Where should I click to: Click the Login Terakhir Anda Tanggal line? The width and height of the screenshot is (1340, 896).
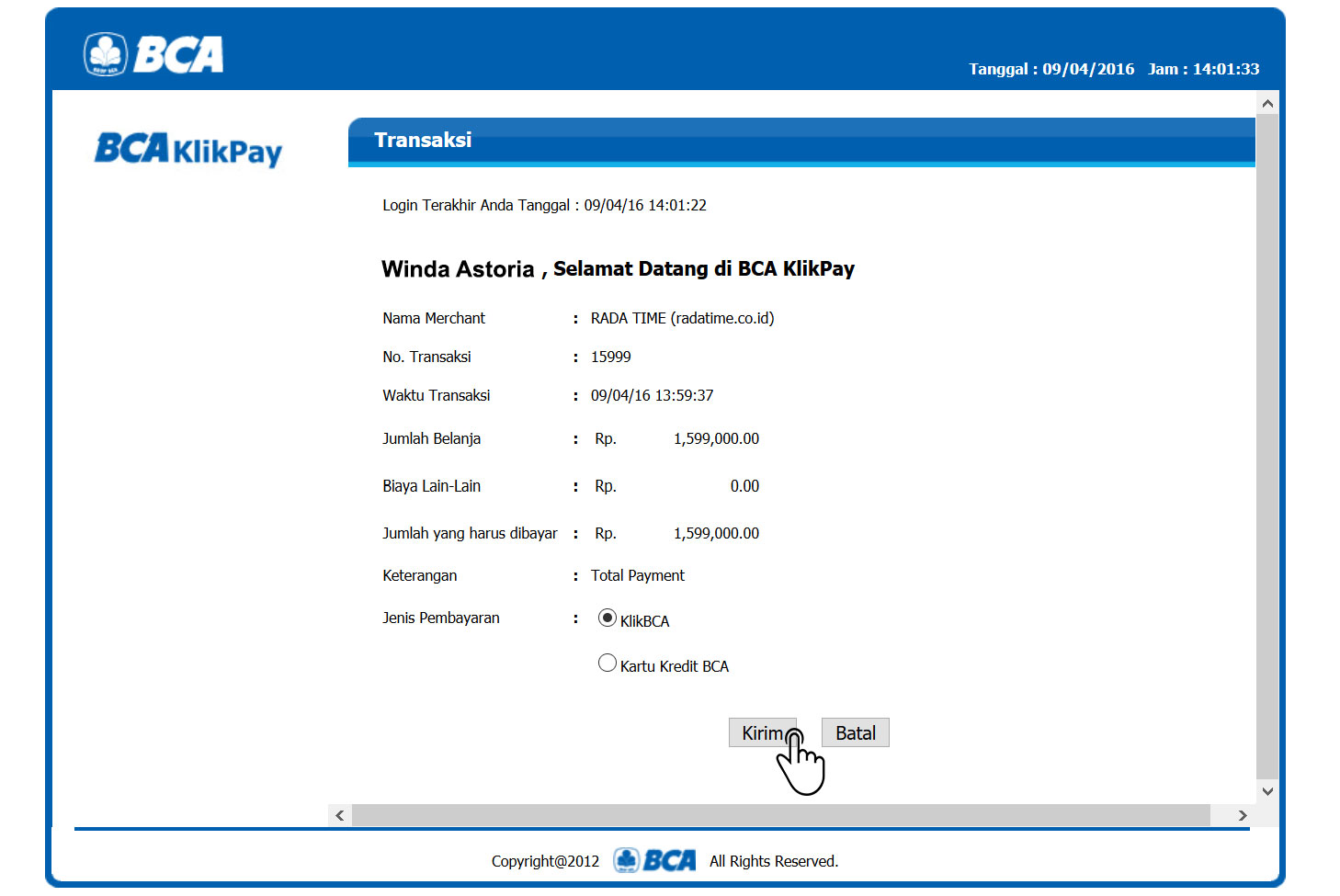(x=544, y=205)
